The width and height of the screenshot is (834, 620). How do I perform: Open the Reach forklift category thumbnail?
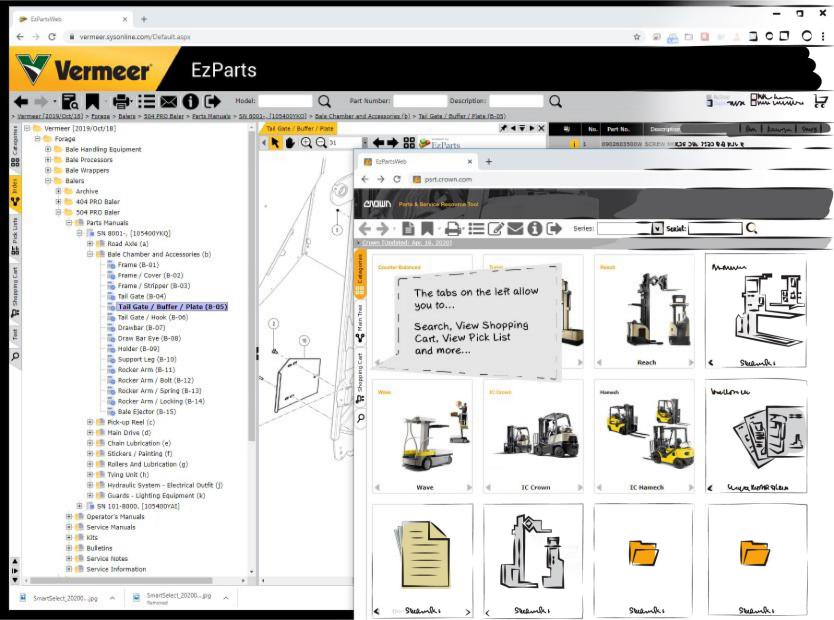tap(646, 311)
